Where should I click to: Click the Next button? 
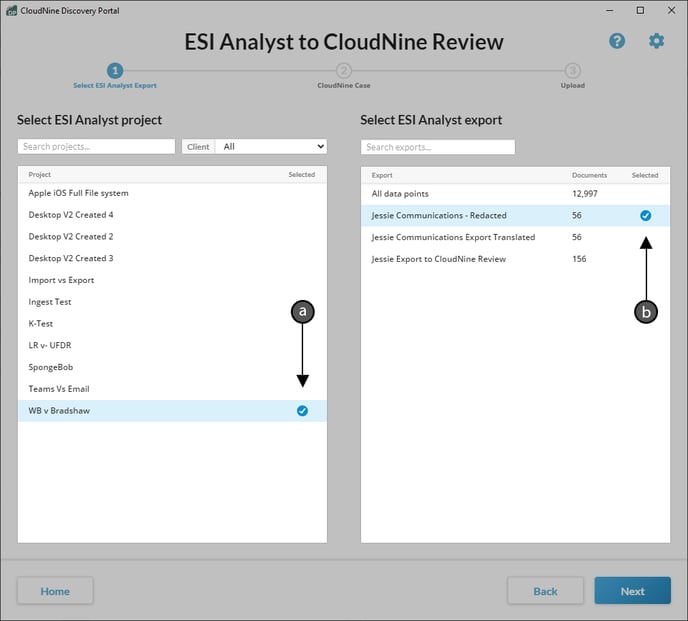[x=633, y=591]
